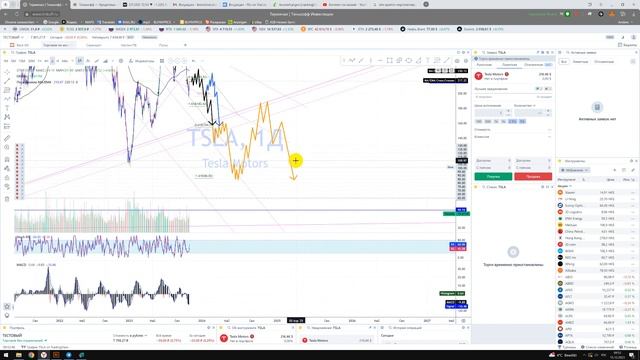640x360 pixels.
Task: Open File Explorer from the taskbar
Action: (x=19, y=355)
